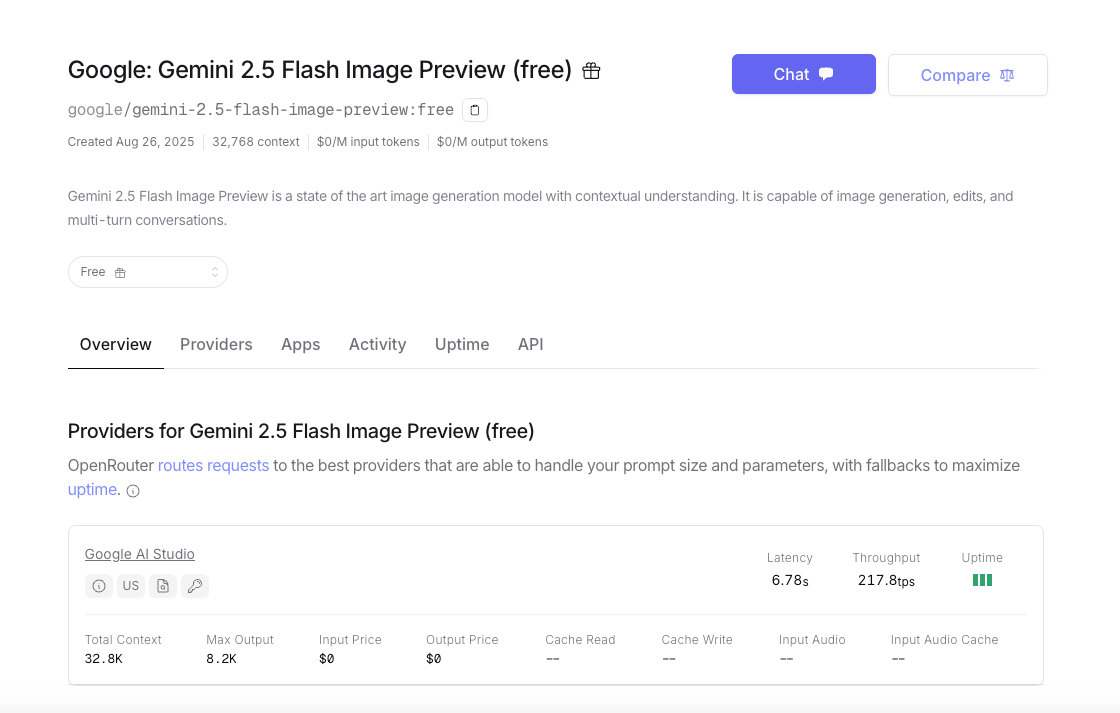Click the '$0/M input tokens' text

click(x=369, y=142)
